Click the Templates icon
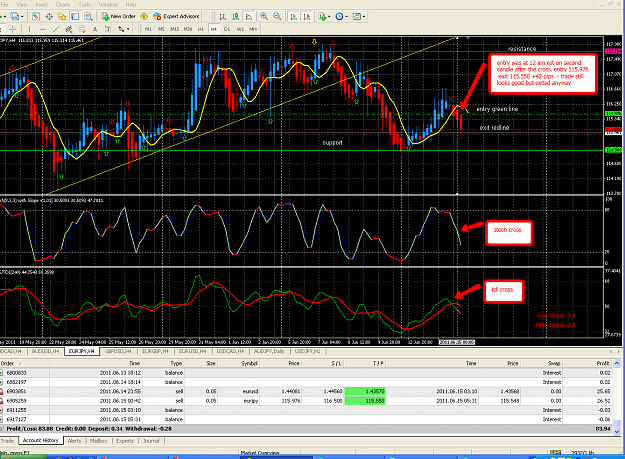625x459 pixels. point(357,16)
